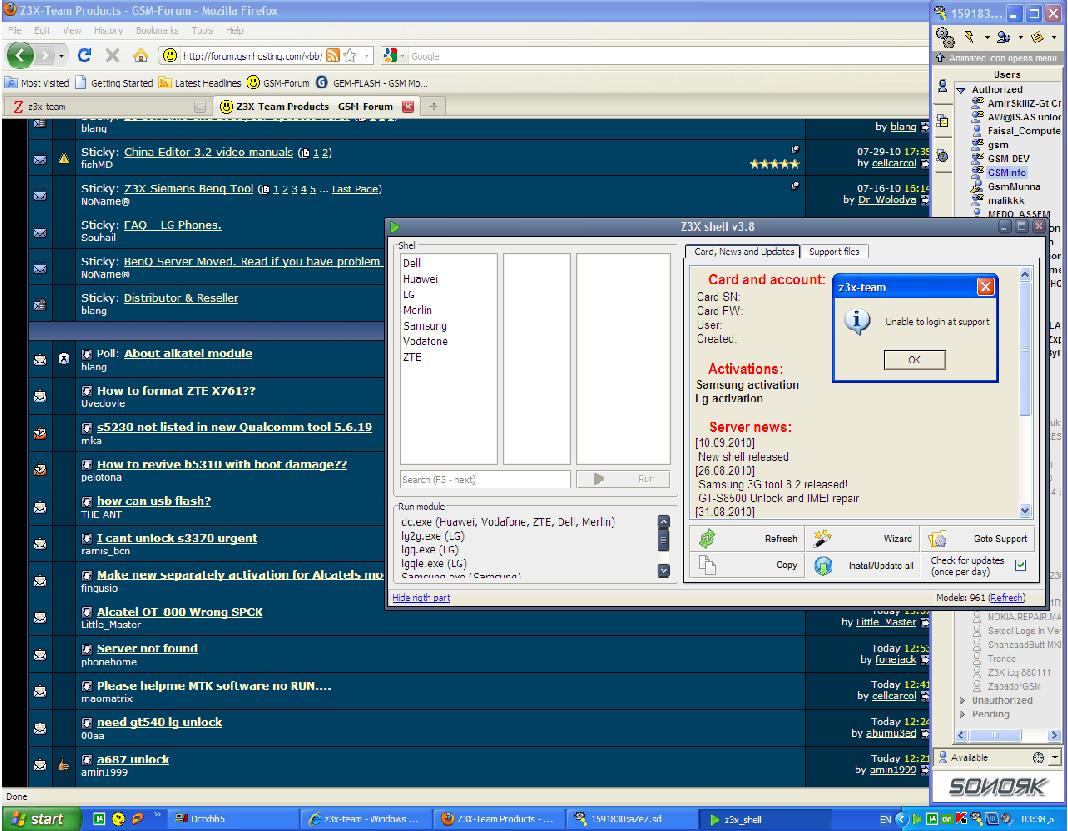Image resolution: width=1068 pixels, height=831 pixels.
Task: Open the search engine selector dropdown
Action: (x=402, y=56)
